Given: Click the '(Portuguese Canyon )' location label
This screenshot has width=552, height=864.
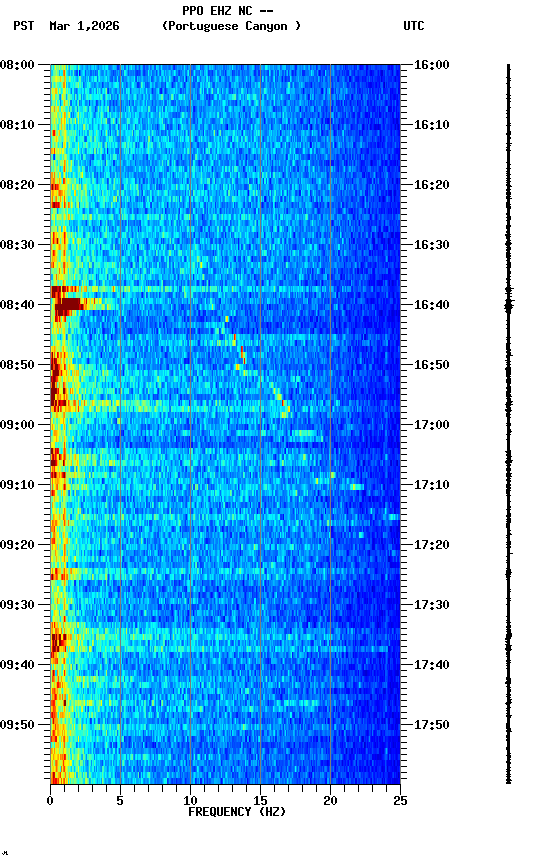Looking at the screenshot, I should 231,26.
